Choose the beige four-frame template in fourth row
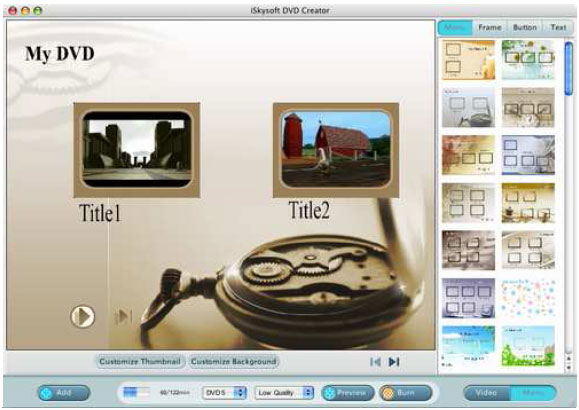This screenshot has width=579, height=410. point(469,203)
